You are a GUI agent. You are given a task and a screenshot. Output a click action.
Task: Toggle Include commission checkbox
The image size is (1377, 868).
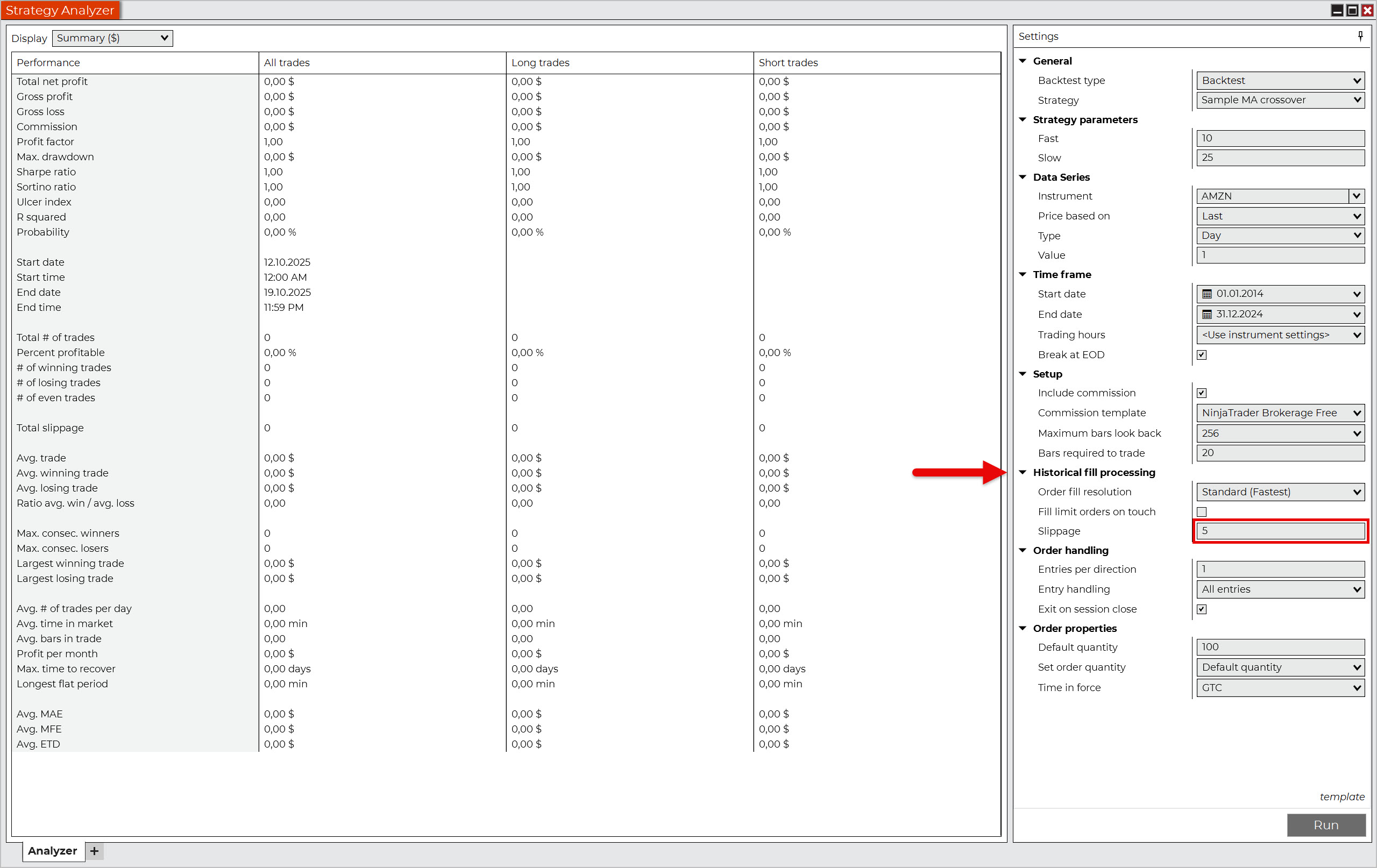1202,393
